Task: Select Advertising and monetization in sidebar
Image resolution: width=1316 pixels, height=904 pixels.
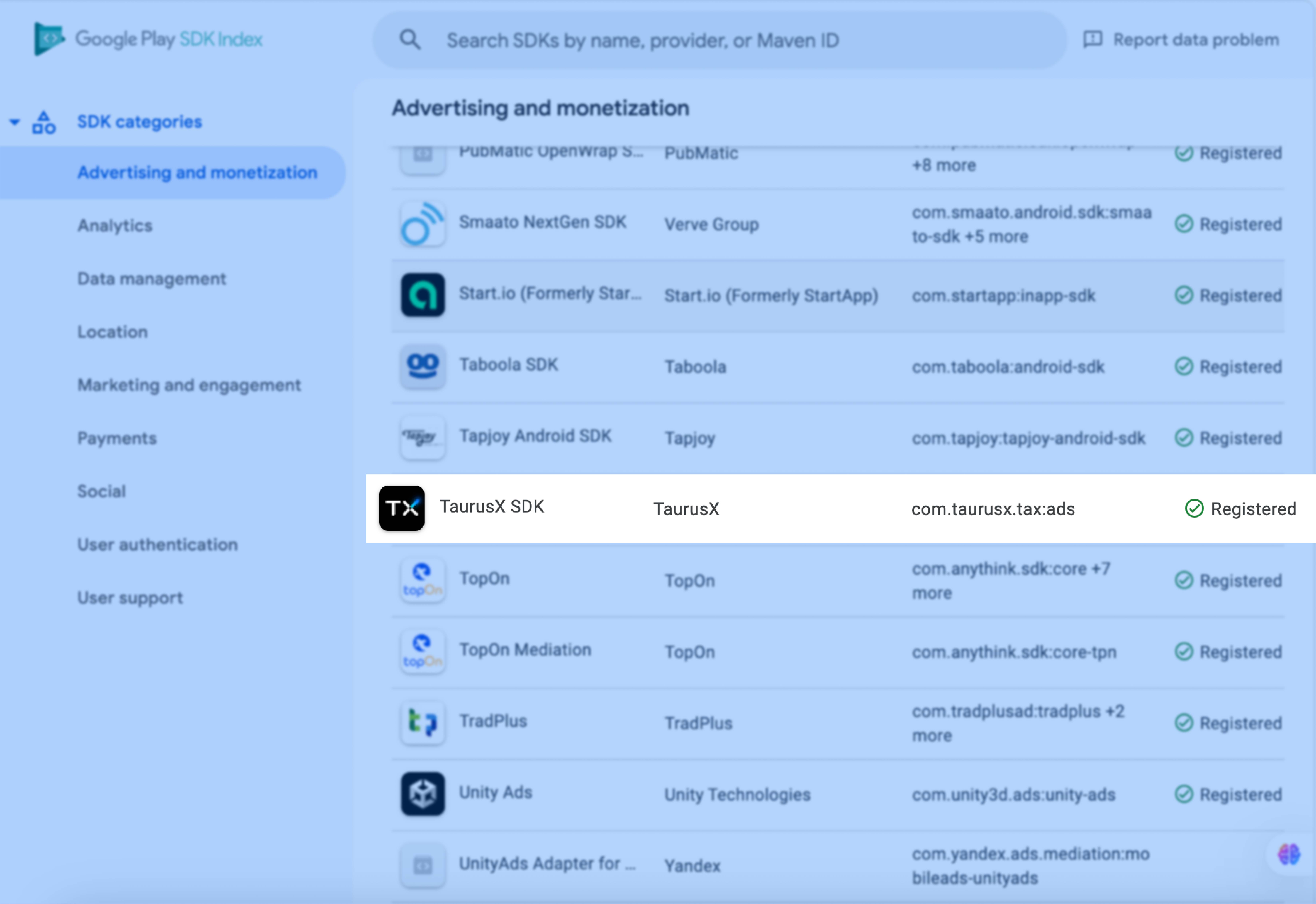Action: pos(173,173)
